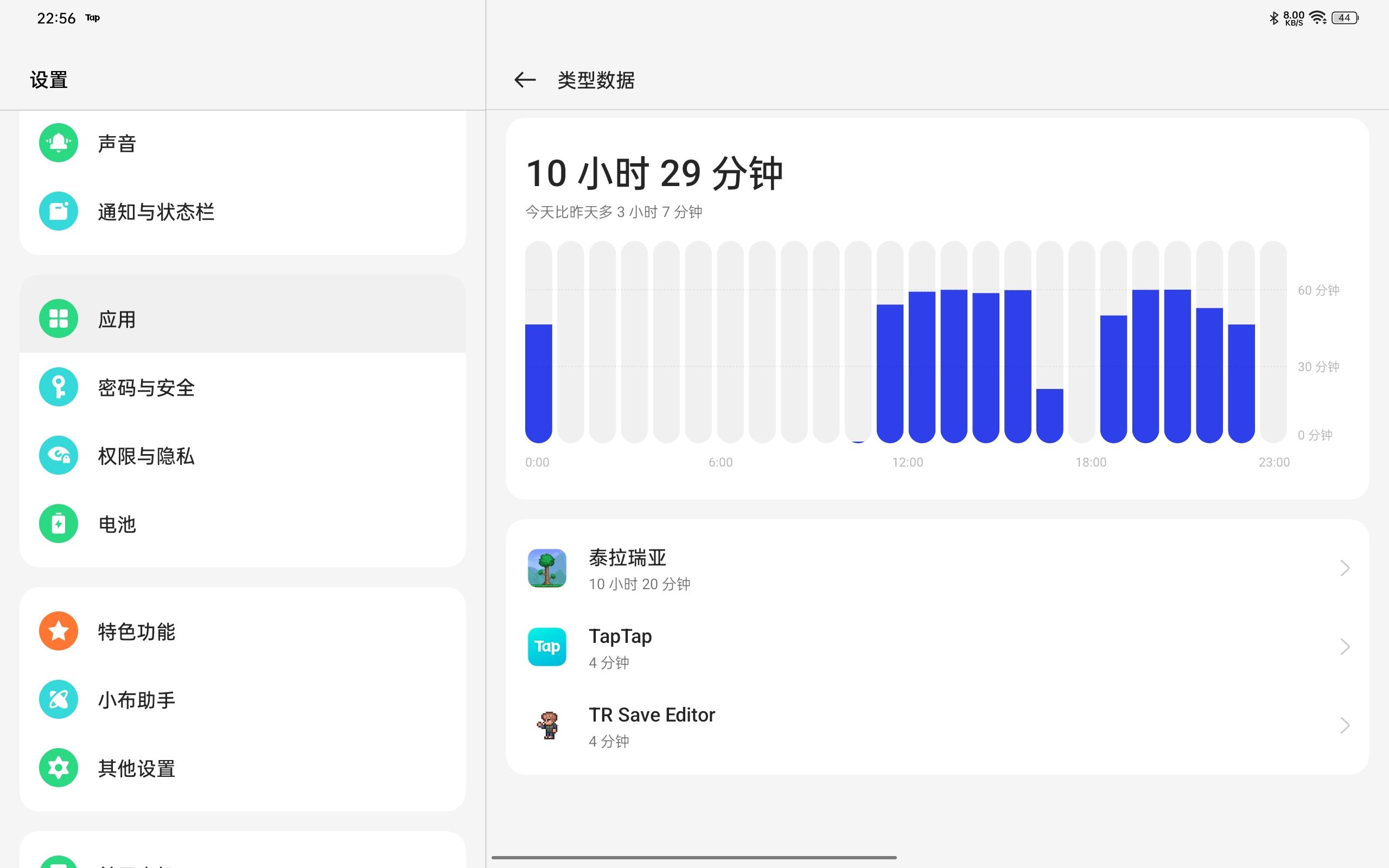This screenshot has width=1389, height=868.
Task: Open the 泰拉瑞亚 app thumbnail
Action: click(547, 569)
